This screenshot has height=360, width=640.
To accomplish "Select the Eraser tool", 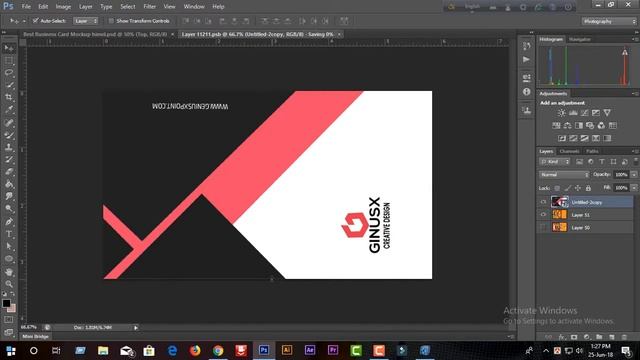I will coord(9,172).
